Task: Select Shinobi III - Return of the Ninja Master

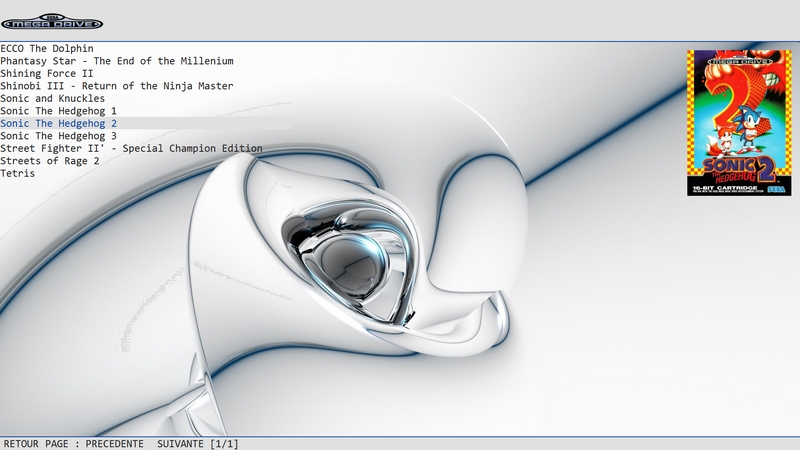Action: click(117, 86)
